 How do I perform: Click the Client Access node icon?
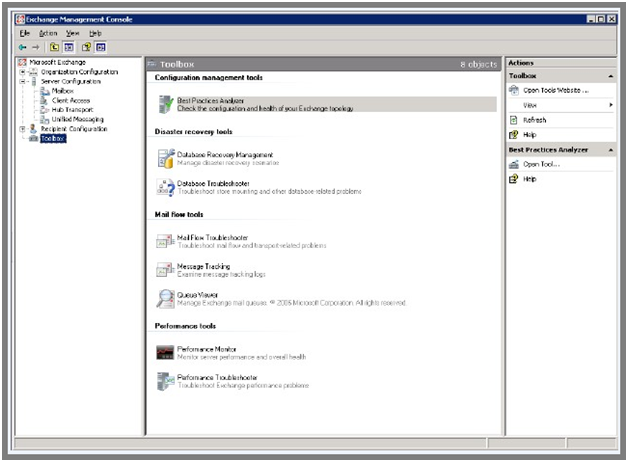[x=45, y=100]
